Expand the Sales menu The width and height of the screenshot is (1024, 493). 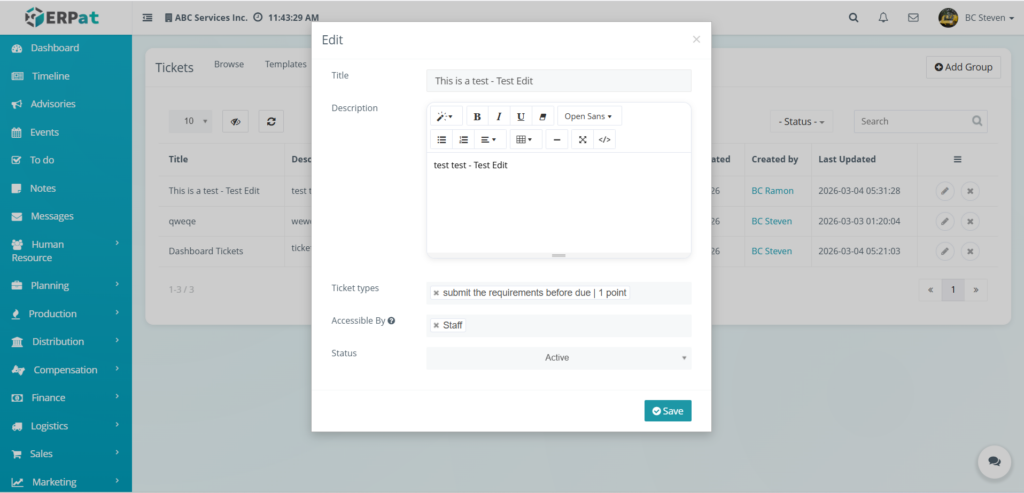pos(66,454)
